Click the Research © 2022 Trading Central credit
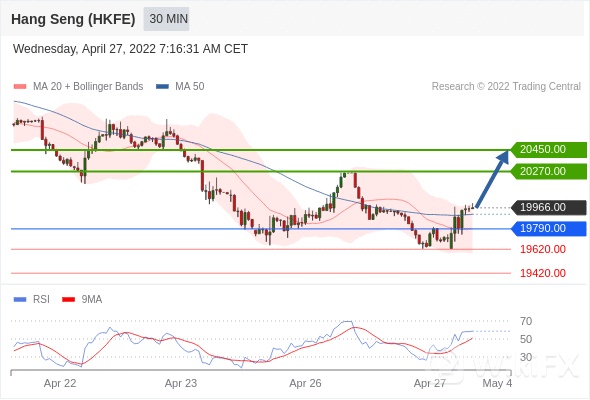This screenshot has width=590, height=400. 506,87
